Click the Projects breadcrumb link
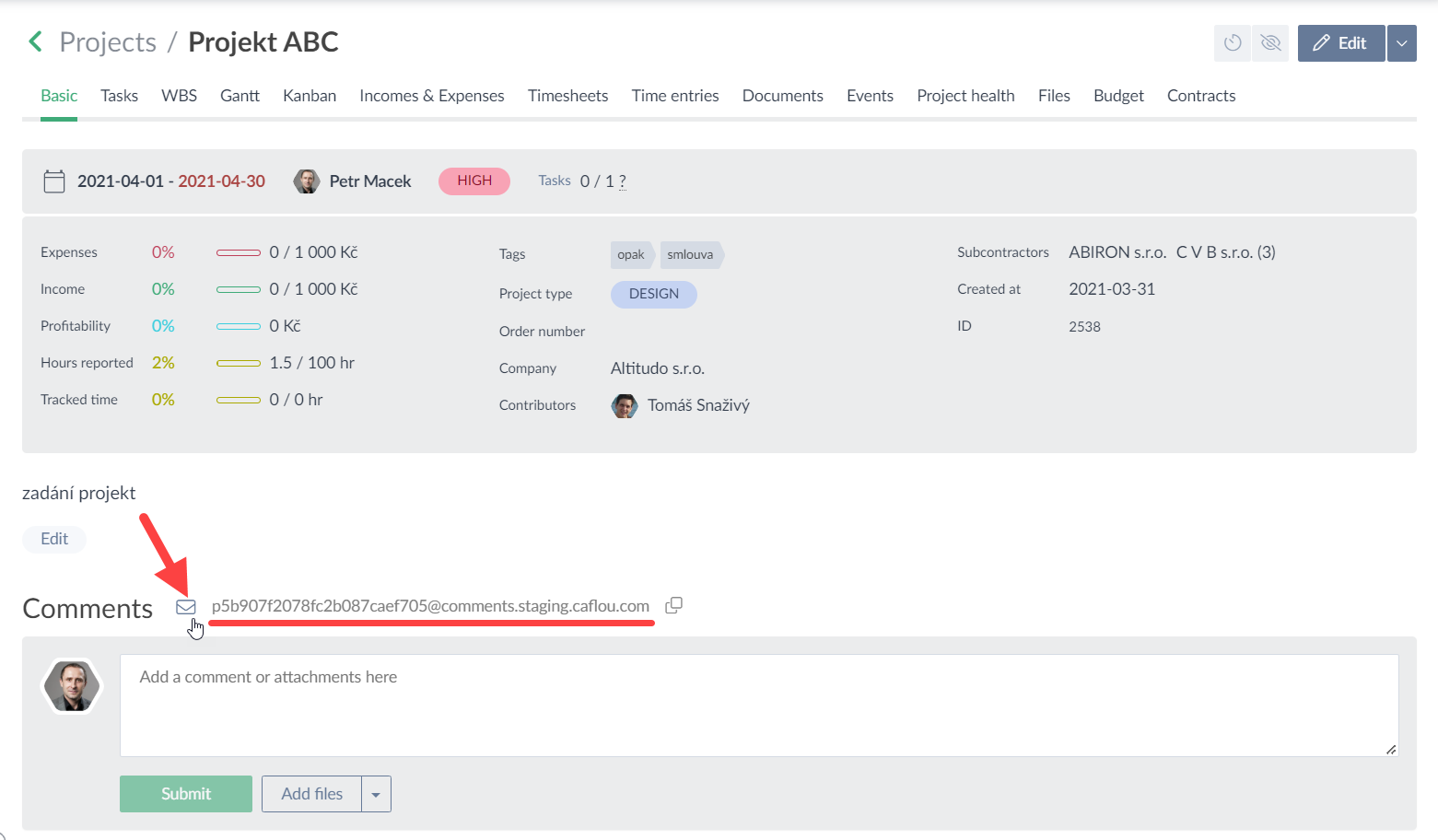Image resolution: width=1438 pixels, height=840 pixels. coord(108,42)
